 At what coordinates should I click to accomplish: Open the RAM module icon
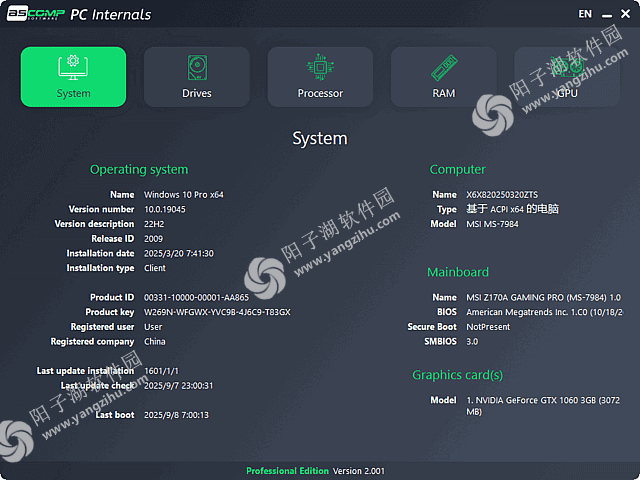coord(444,68)
